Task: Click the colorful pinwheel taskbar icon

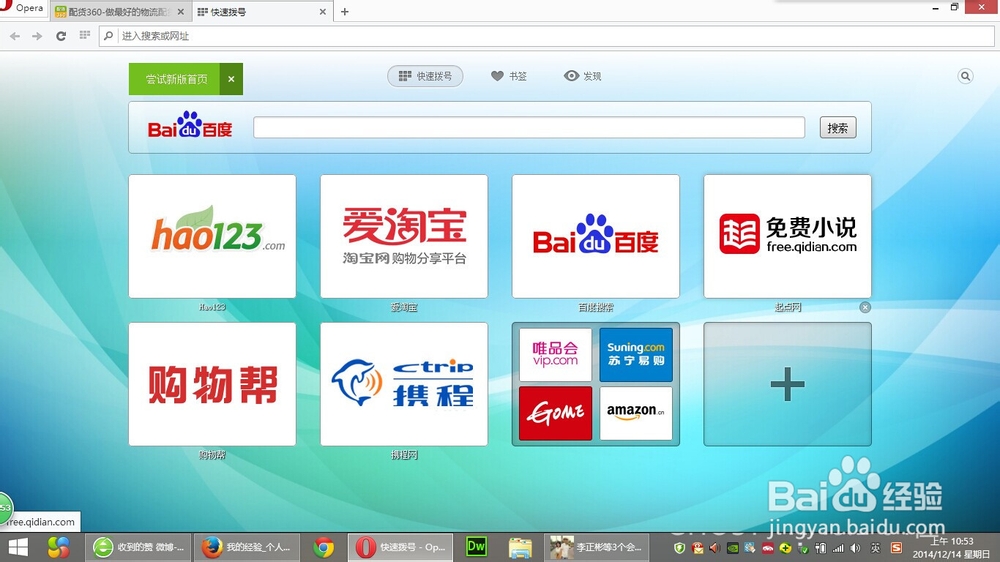Action: coord(58,547)
